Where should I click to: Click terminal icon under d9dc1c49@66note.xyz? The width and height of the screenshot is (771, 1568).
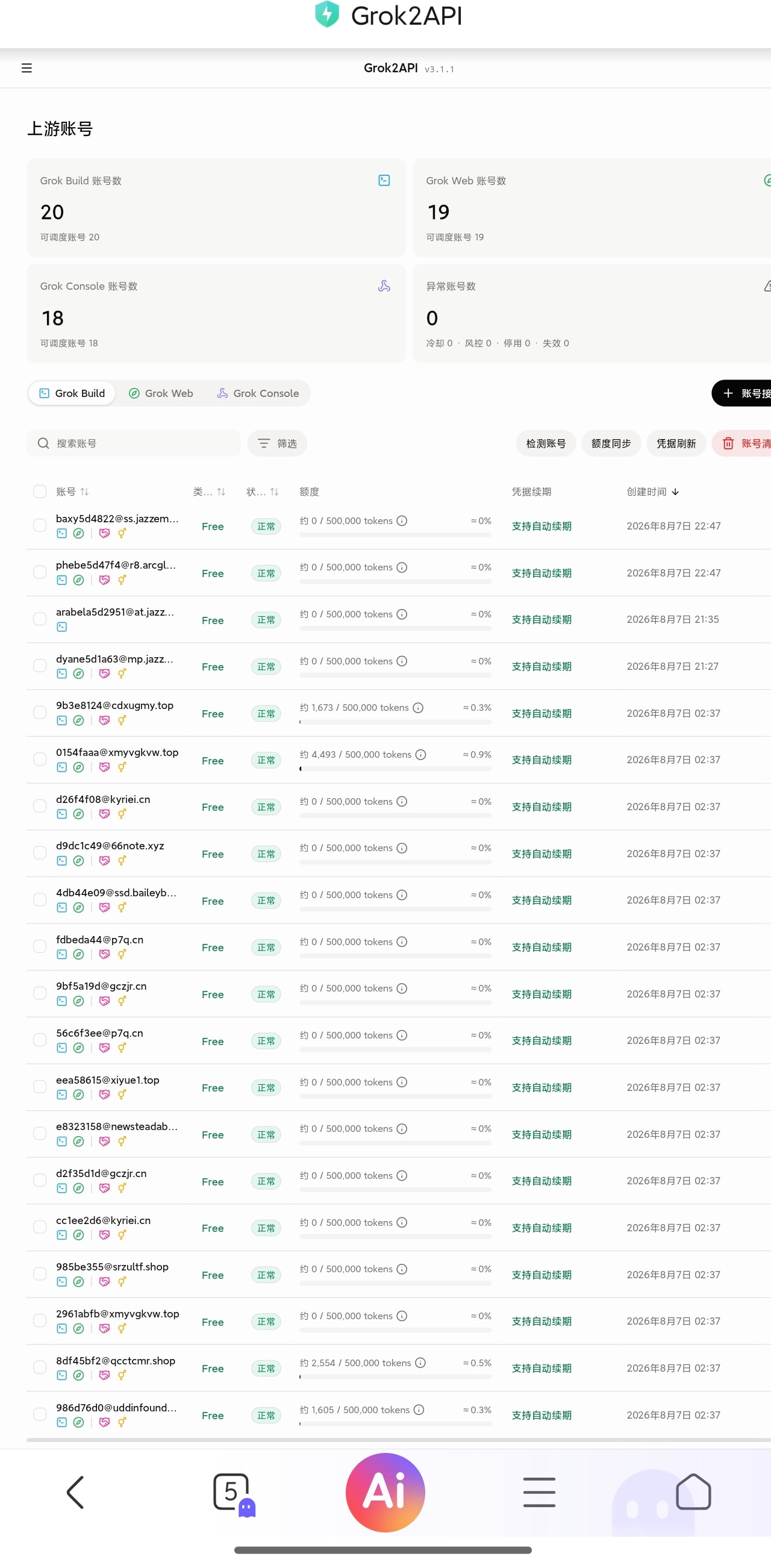[61, 861]
